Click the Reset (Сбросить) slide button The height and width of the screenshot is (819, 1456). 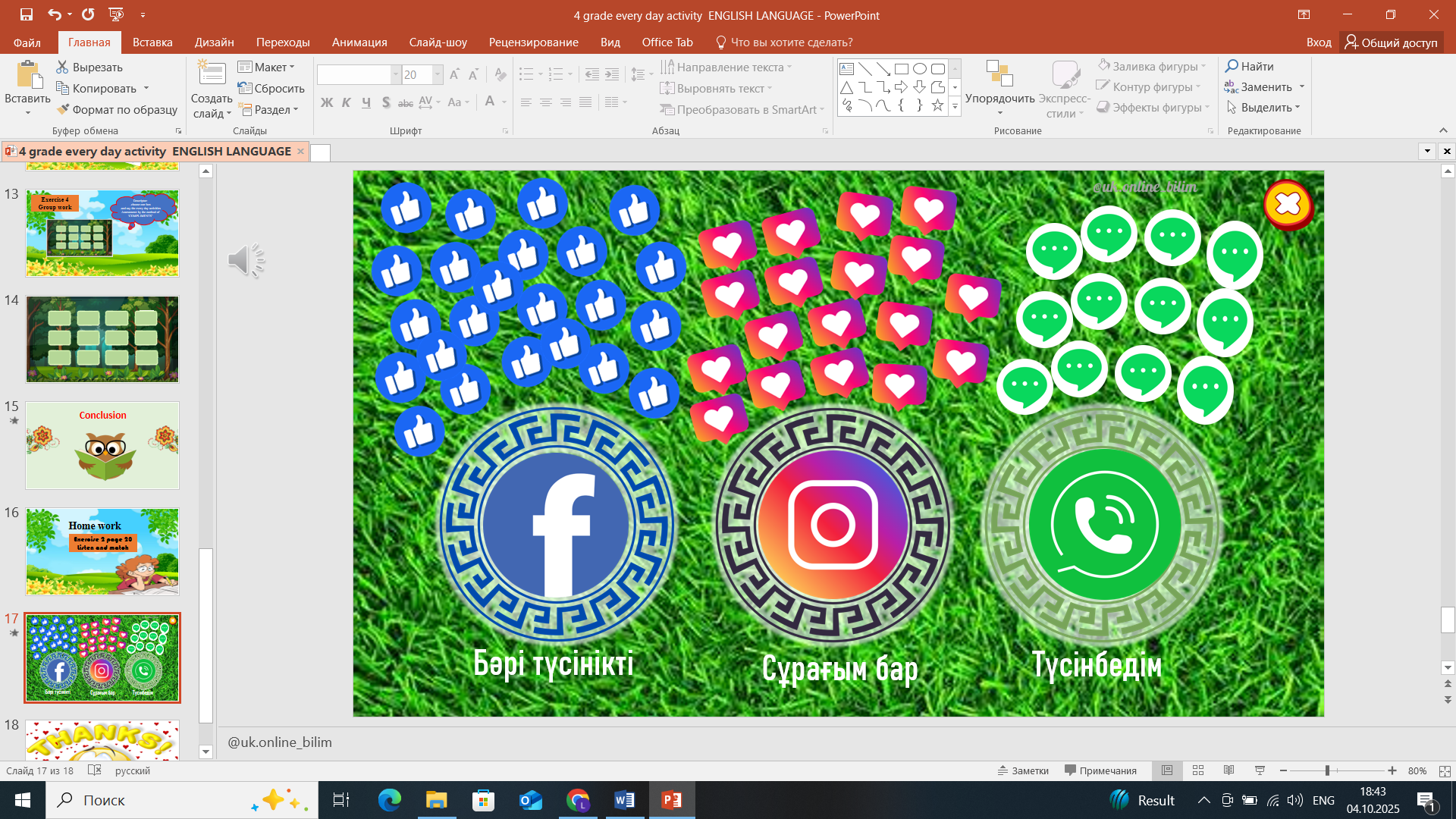point(271,88)
